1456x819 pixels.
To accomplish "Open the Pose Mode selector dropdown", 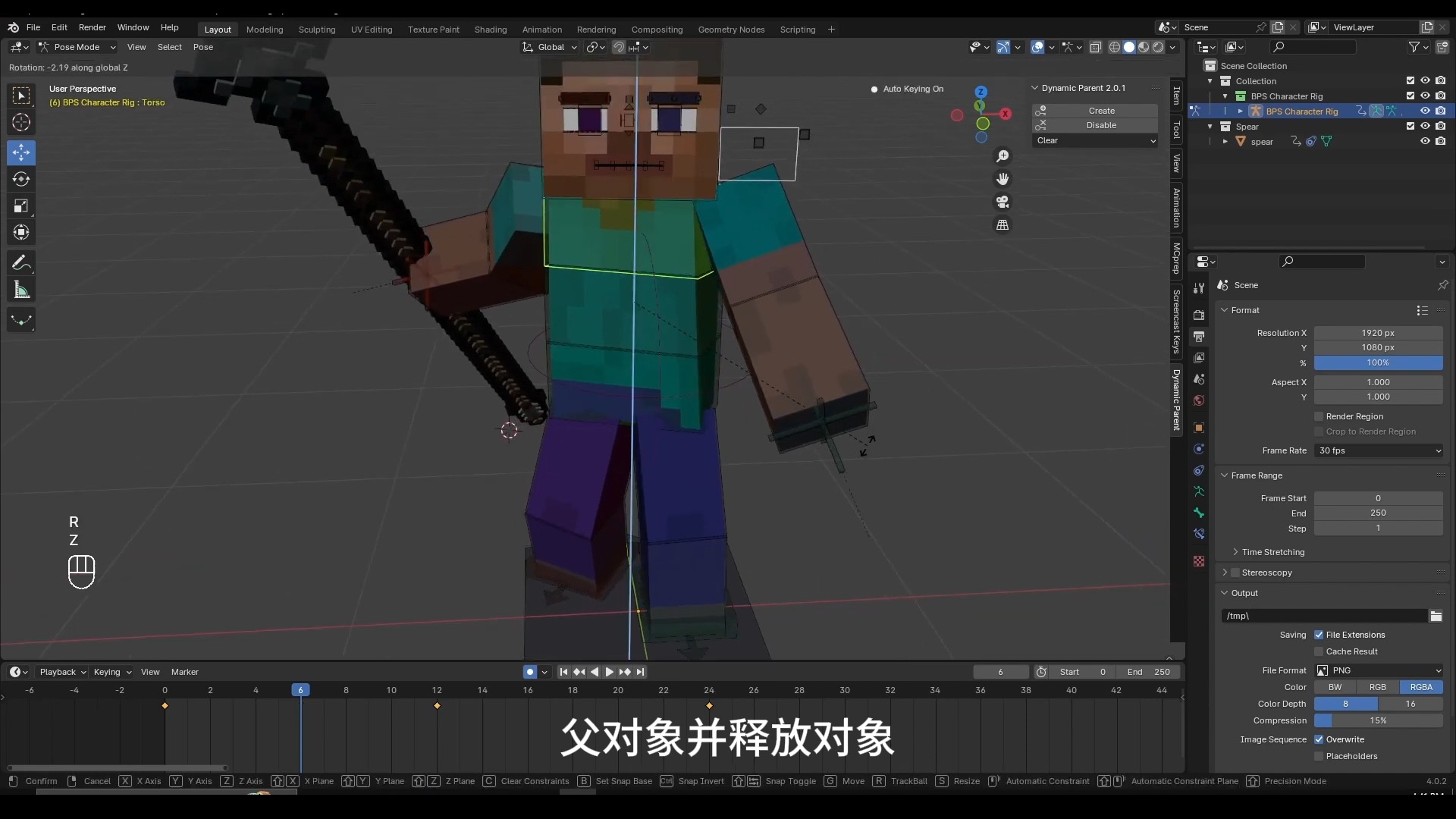I will (x=77, y=47).
